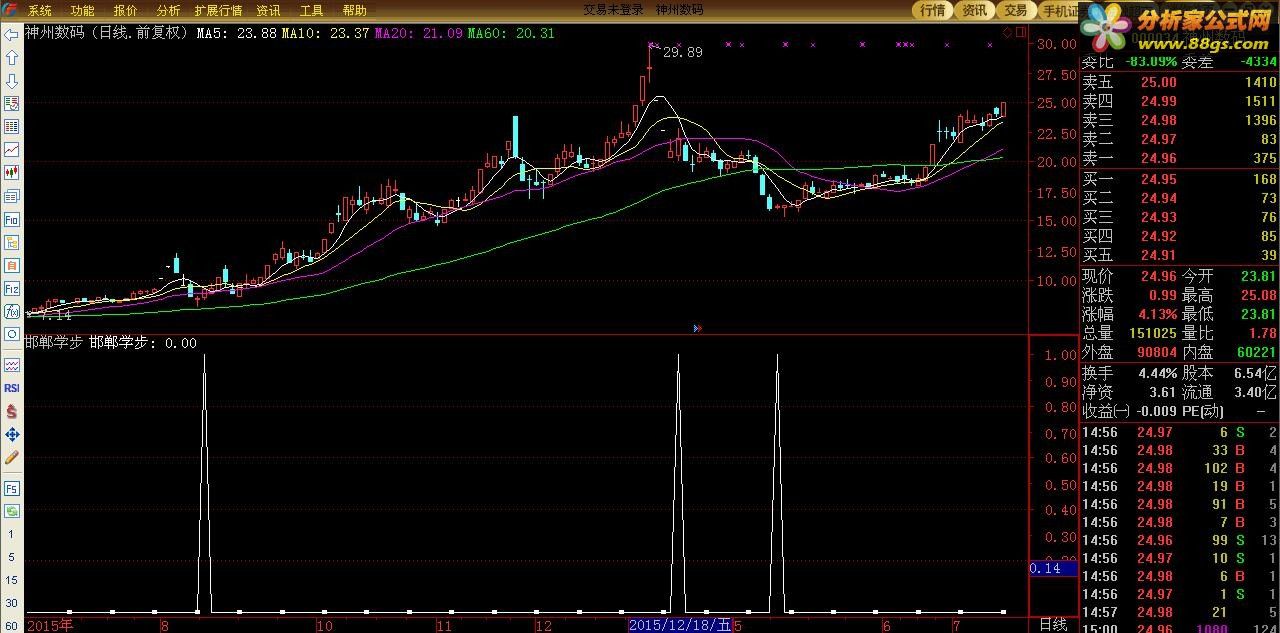Viewport: 1280px width, 633px height.
Task: Select the 30-minute period in sidebar
Action: tap(12, 603)
